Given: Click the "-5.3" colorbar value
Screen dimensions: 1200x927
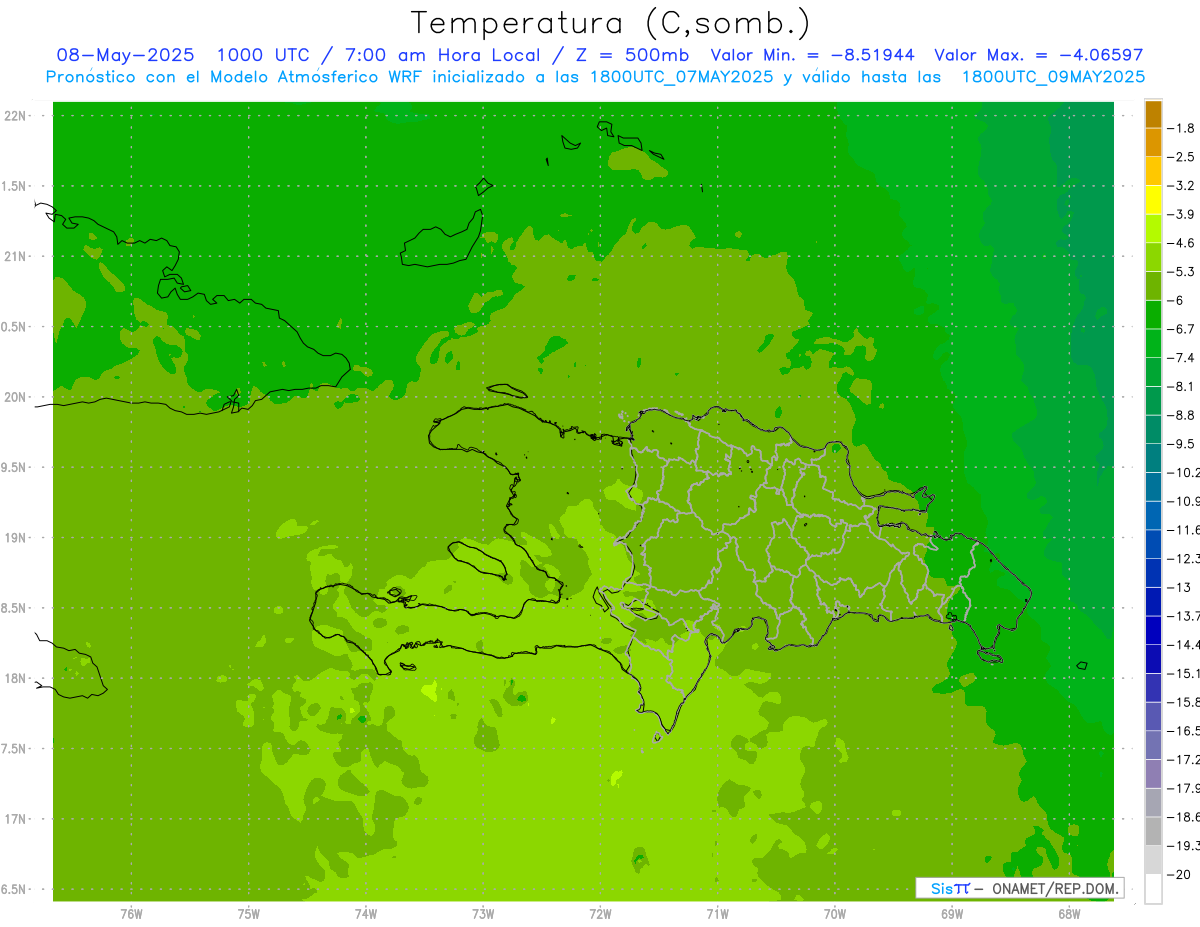Looking at the screenshot, I should [x=1181, y=272].
